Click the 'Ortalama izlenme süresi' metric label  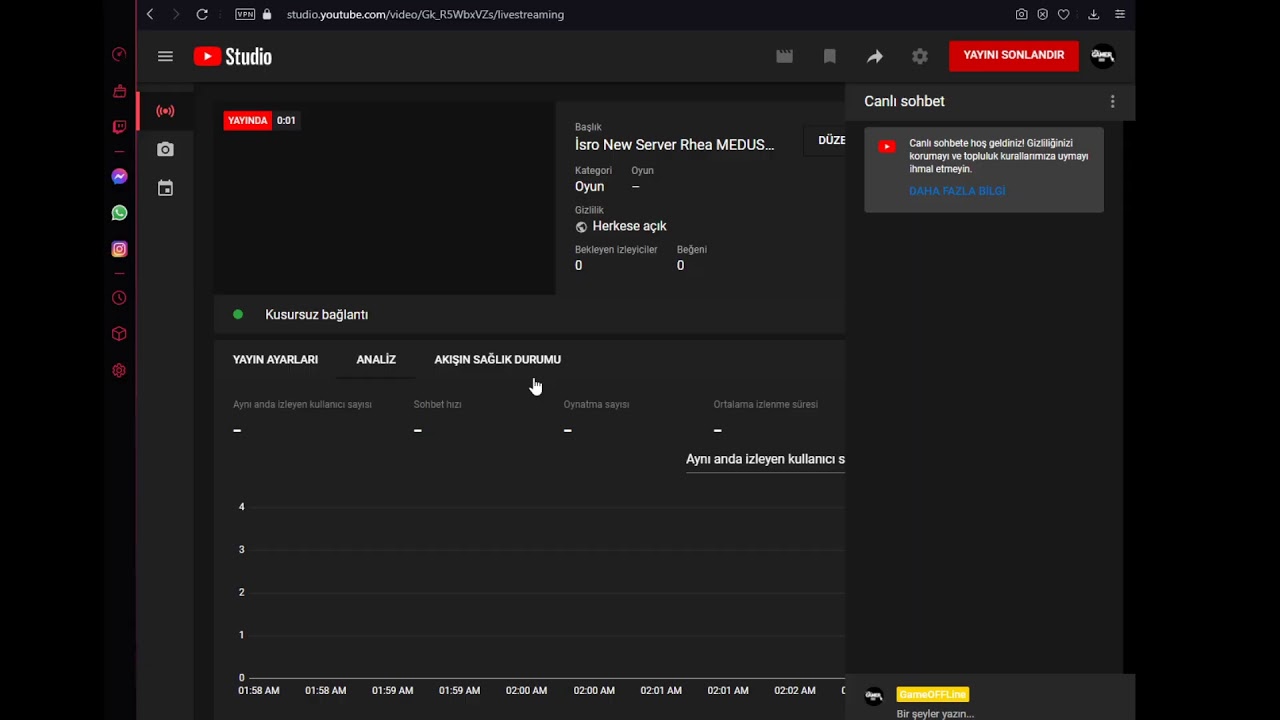(x=765, y=405)
